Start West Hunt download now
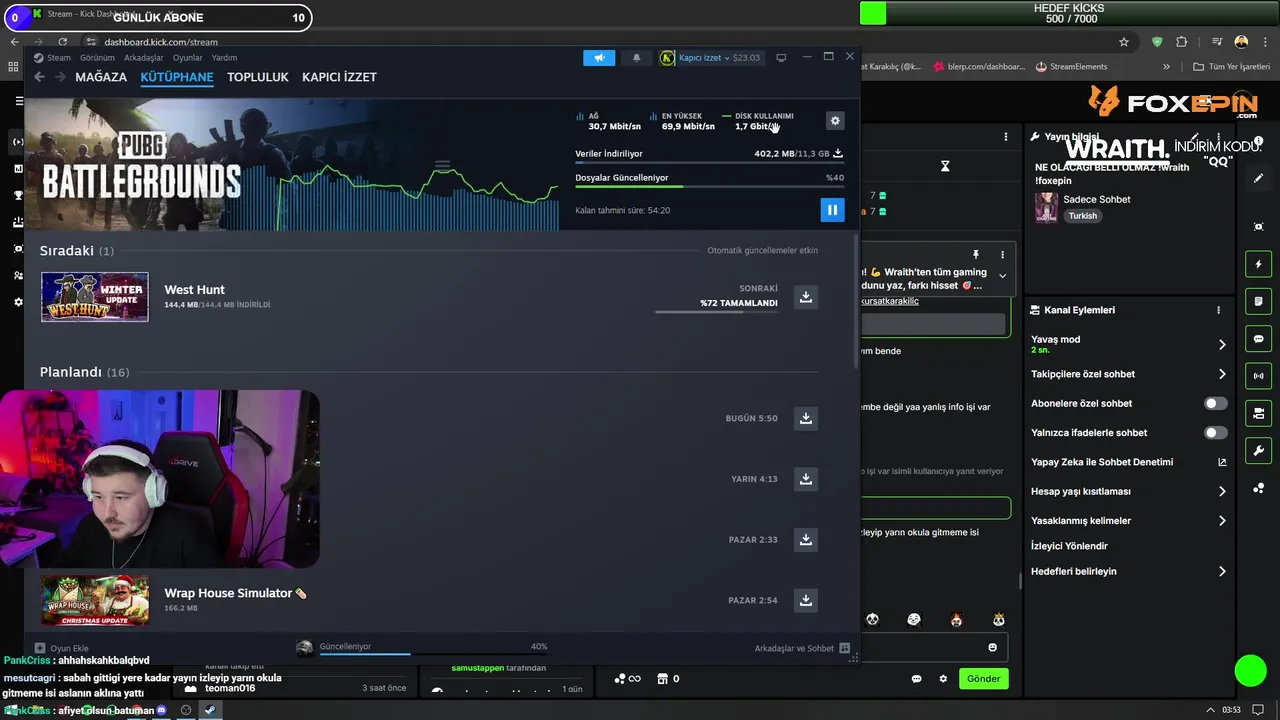 pyautogui.click(x=806, y=297)
